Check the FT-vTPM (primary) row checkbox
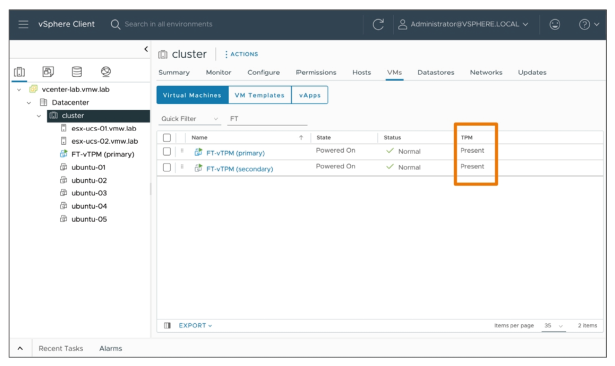This screenshot has width=615, height=366. tap(167, 151)
